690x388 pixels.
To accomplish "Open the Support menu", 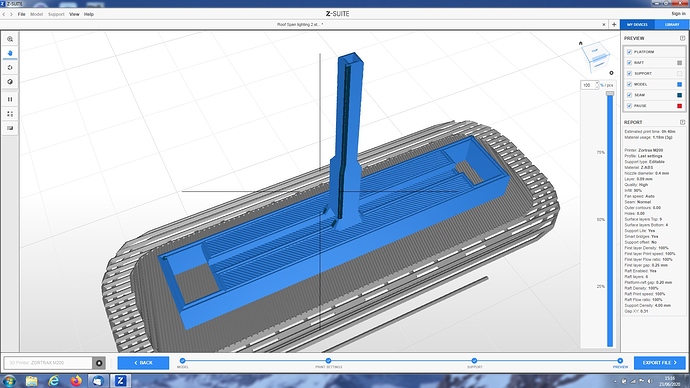I will pyautogui.click(x=56, y=15).
